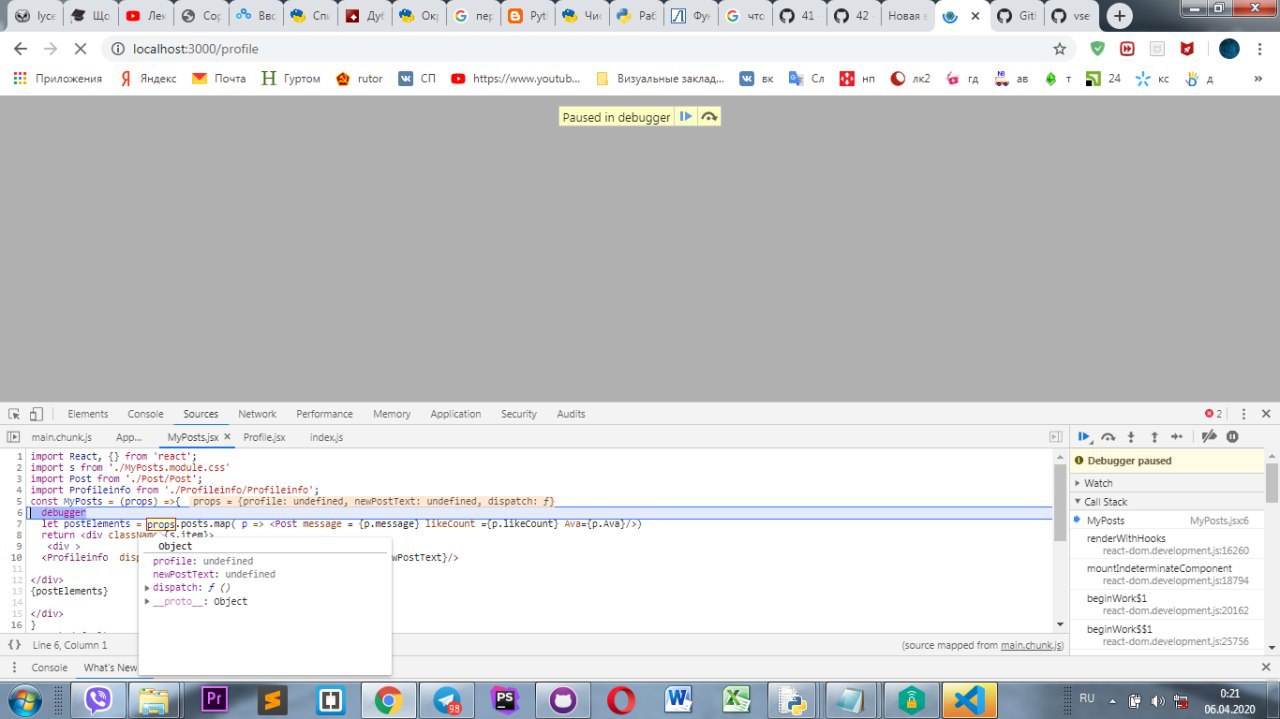Viewport: 1280px width, 719px height.
Task: Switch to the Network tab
Action: point(257,414)
